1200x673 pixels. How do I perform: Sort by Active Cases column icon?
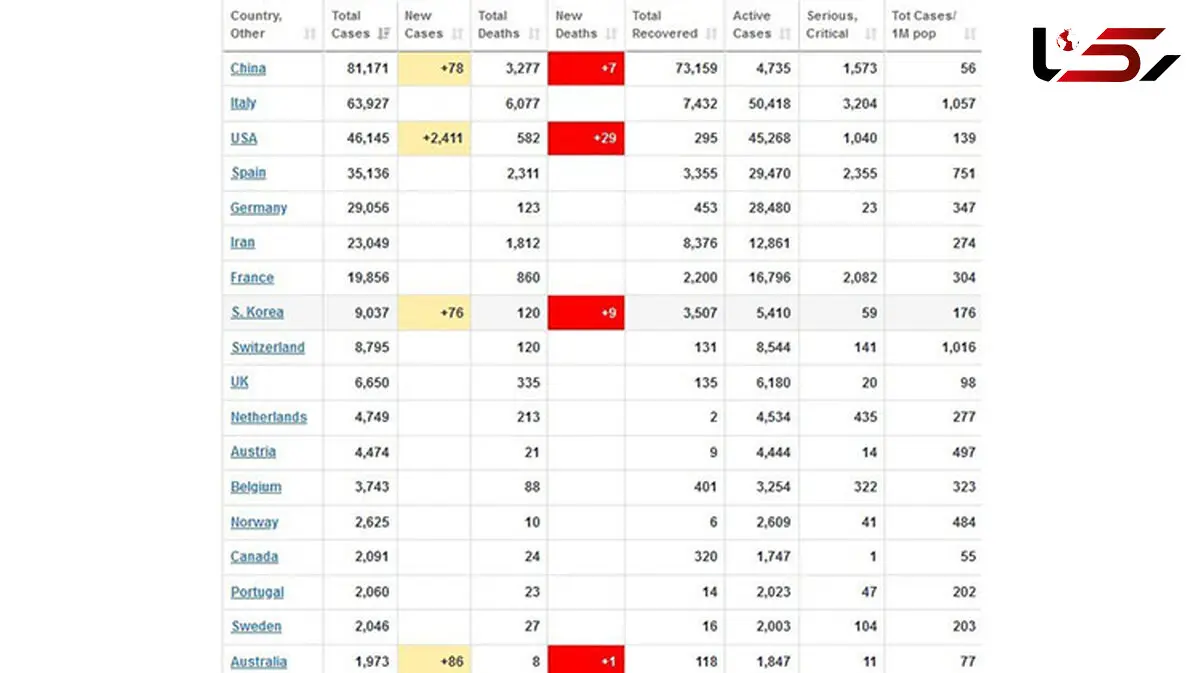(786, 34)
